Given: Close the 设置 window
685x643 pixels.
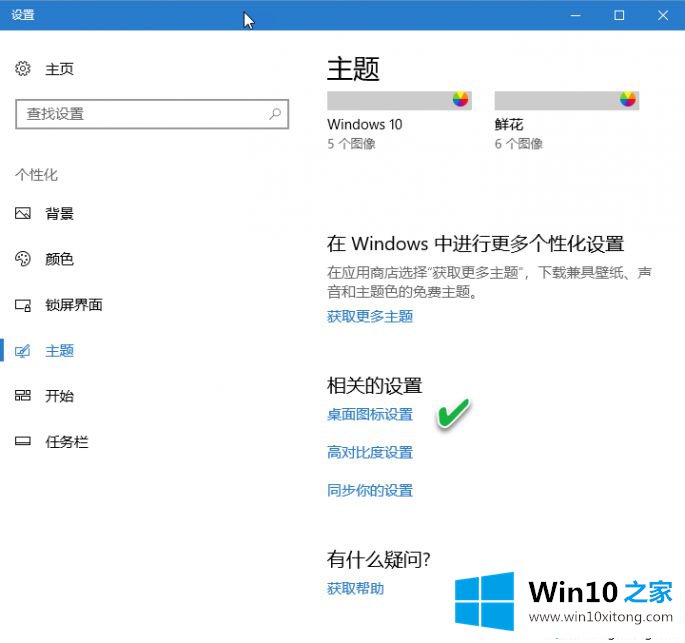Looking at the screenshot, I should pos(663,15).
